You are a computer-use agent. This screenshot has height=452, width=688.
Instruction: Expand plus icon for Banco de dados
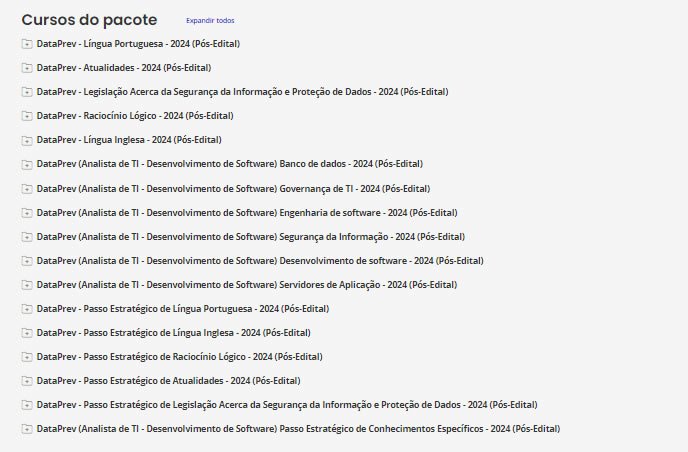pyautogui.click(x=27, y=164)
